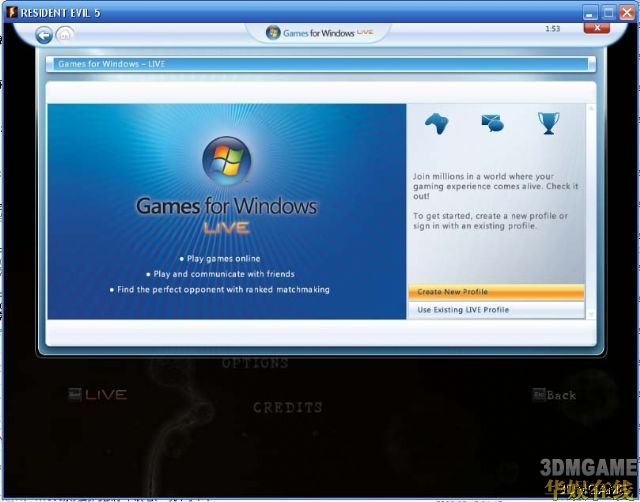640x502 pixels.
Task: Click the 'Games for Windows – LIVE' title strip
Action: pyautogui.click(x=320, y=64)
